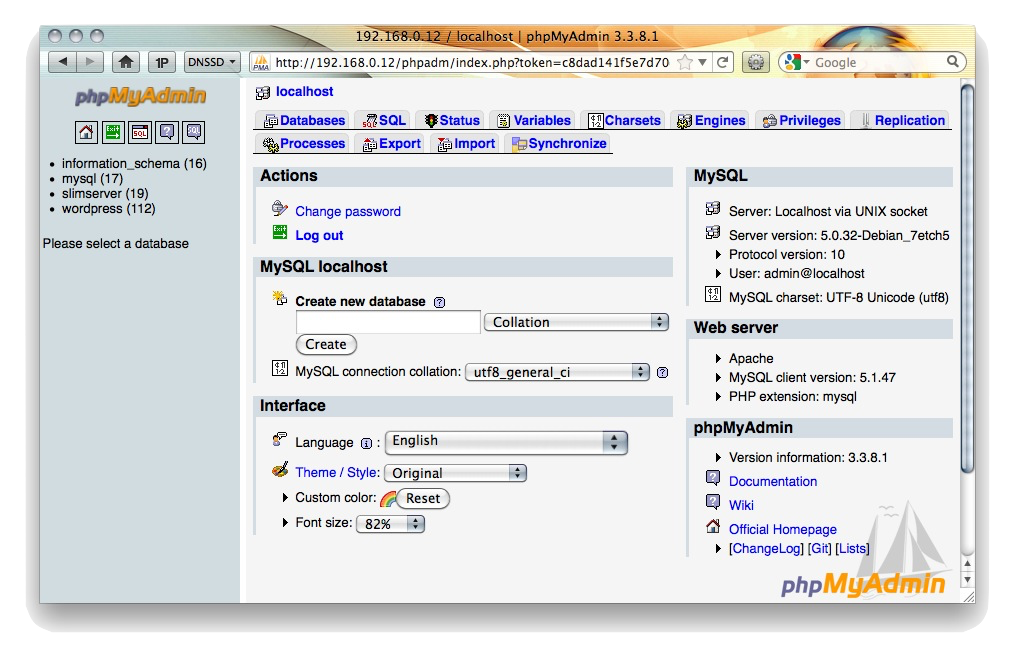
Task: Open the Export tab
Action: click(x=391, y=144)
